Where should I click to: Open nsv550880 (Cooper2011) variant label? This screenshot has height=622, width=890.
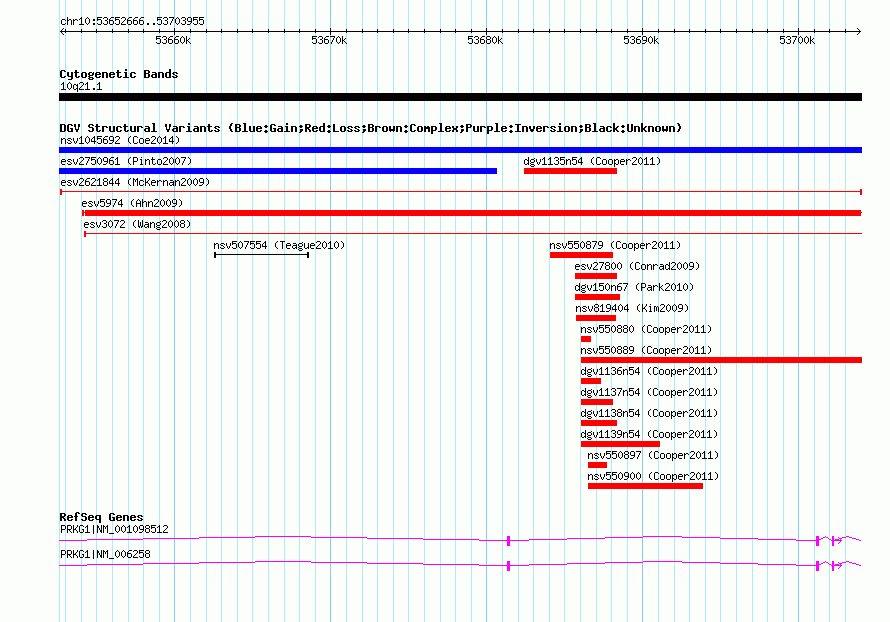(646, 329)
